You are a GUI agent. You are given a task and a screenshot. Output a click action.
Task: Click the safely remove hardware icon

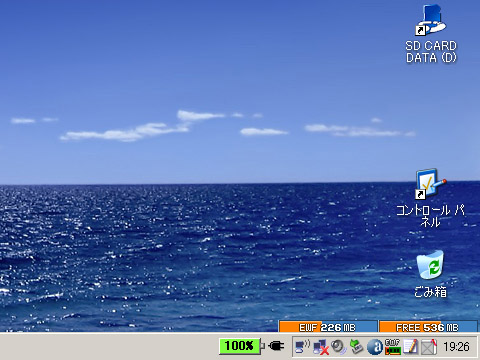tap(357, 347)
